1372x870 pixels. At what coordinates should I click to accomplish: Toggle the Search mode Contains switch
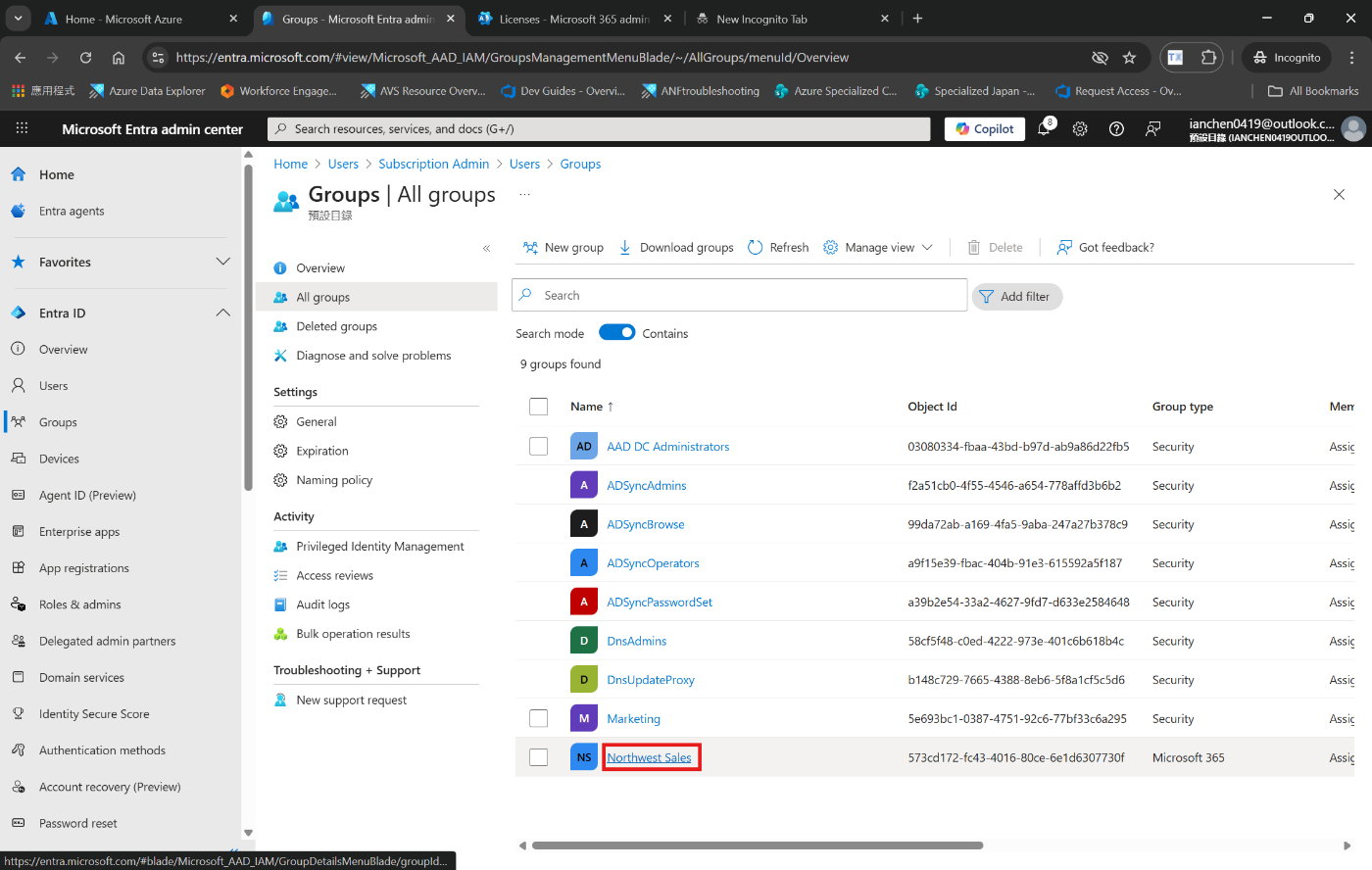coord(617,332)
